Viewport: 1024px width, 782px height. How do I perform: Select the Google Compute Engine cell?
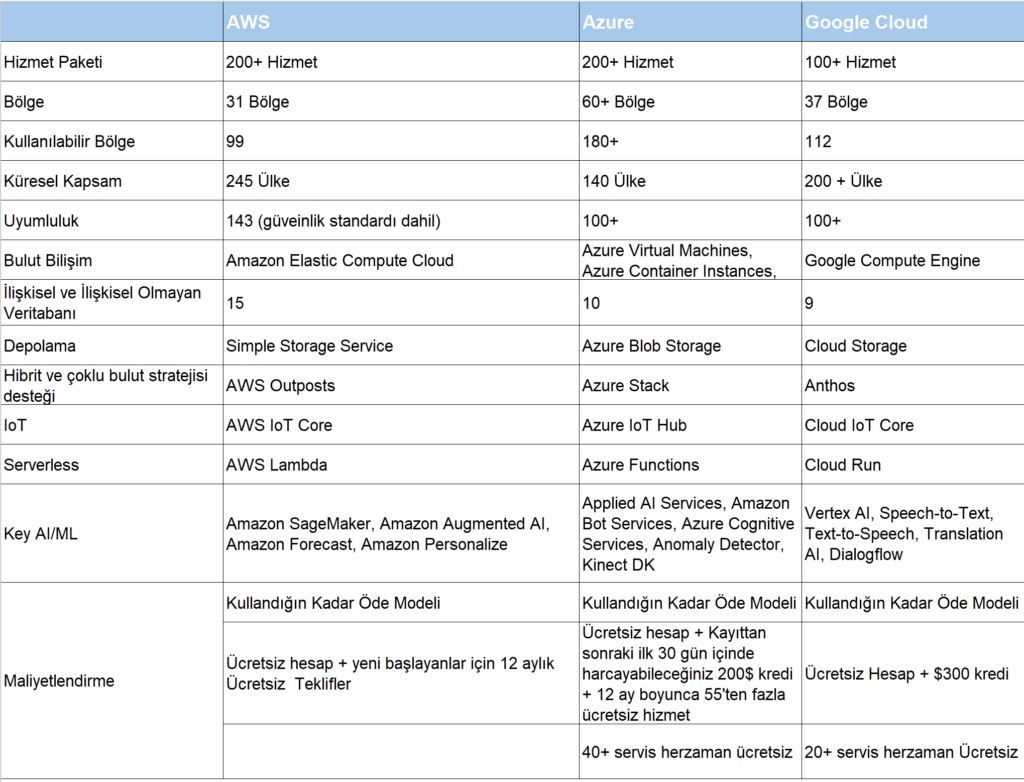click(x=912, y=260)
